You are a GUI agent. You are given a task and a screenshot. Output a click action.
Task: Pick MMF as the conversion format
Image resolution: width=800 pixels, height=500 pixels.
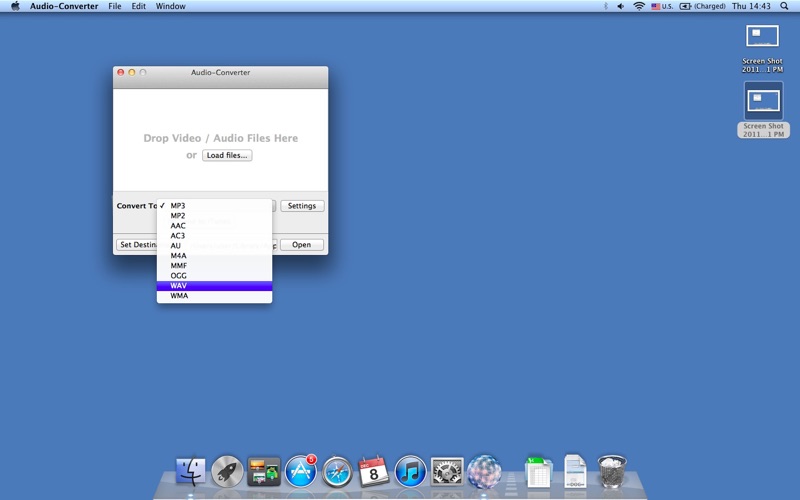pyautogui.click(x=214, y=265)
